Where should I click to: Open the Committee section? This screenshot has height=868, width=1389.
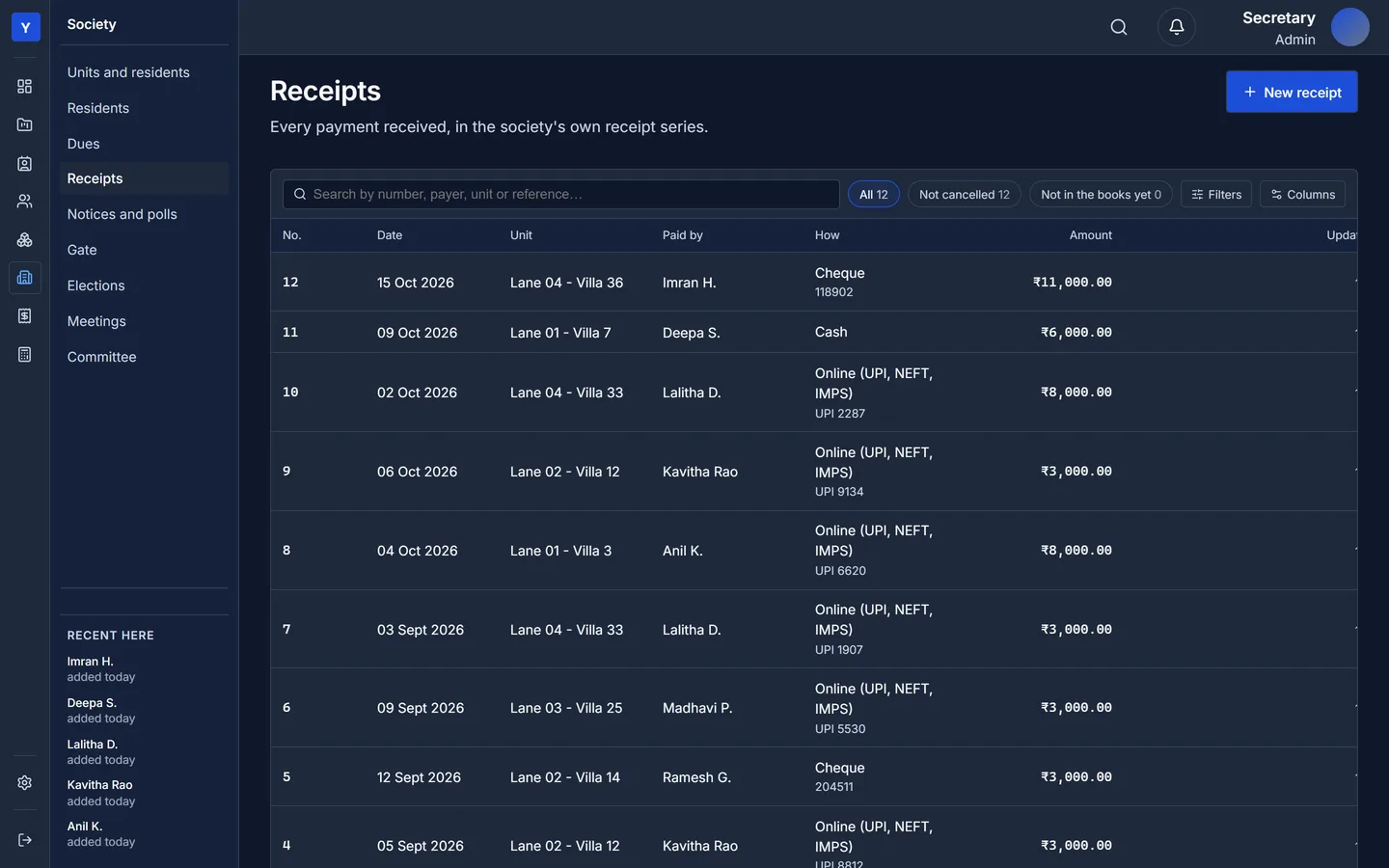(x=144, y=357)
